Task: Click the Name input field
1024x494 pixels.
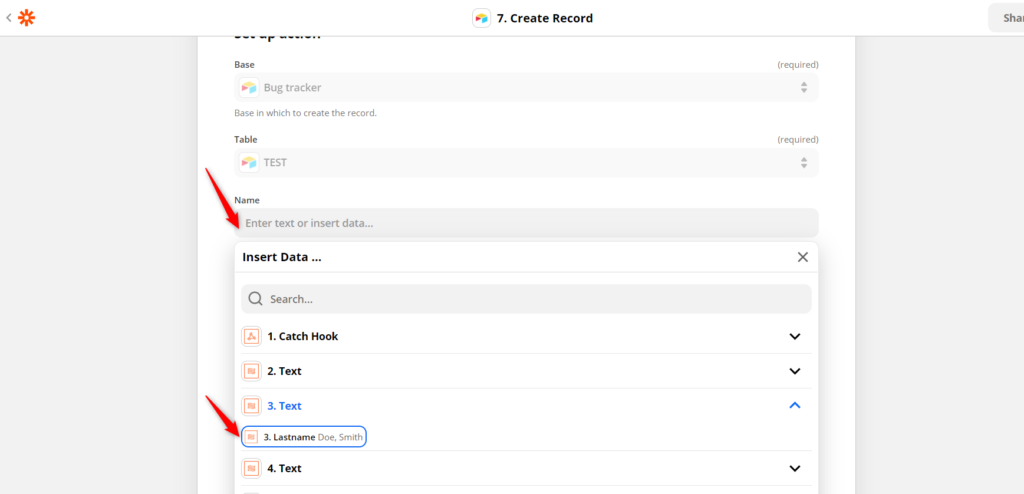Action: (x=526, y=223)
